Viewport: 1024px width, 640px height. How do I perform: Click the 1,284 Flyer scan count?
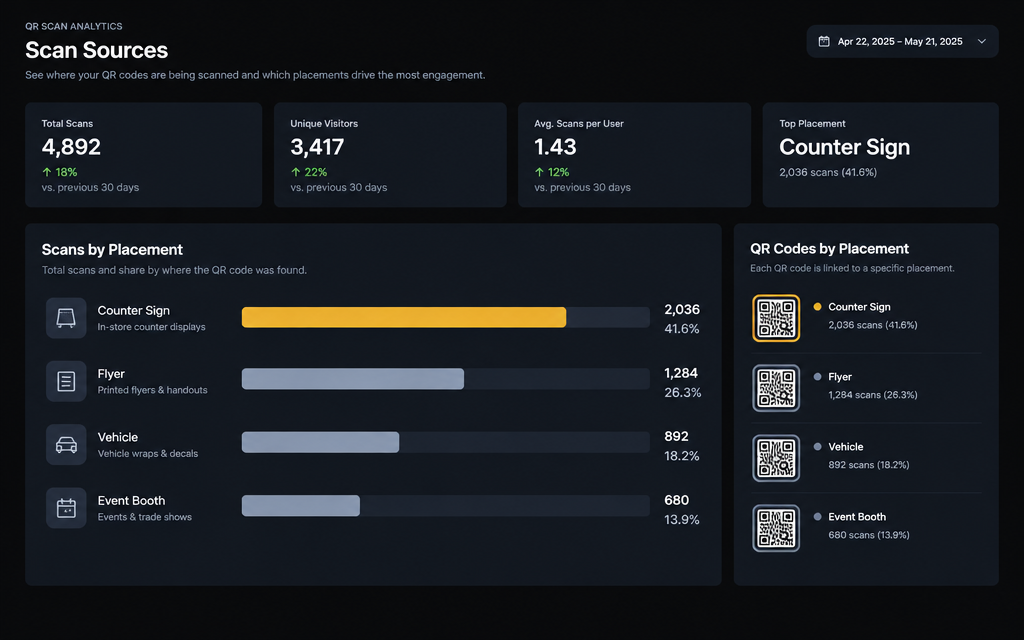(x=681, y=373)
